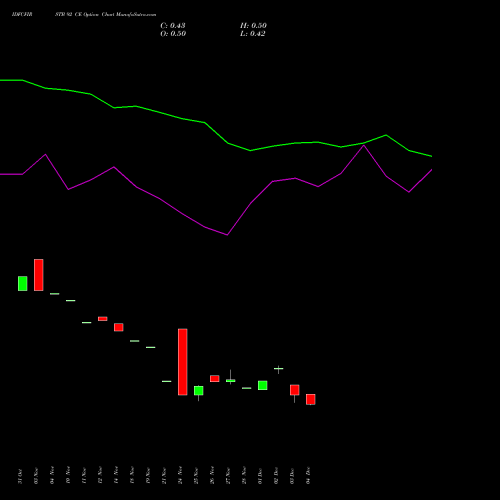500x500 pixels.
Task: Select the small red candle for 12 Nov
Action: [103, 319]
